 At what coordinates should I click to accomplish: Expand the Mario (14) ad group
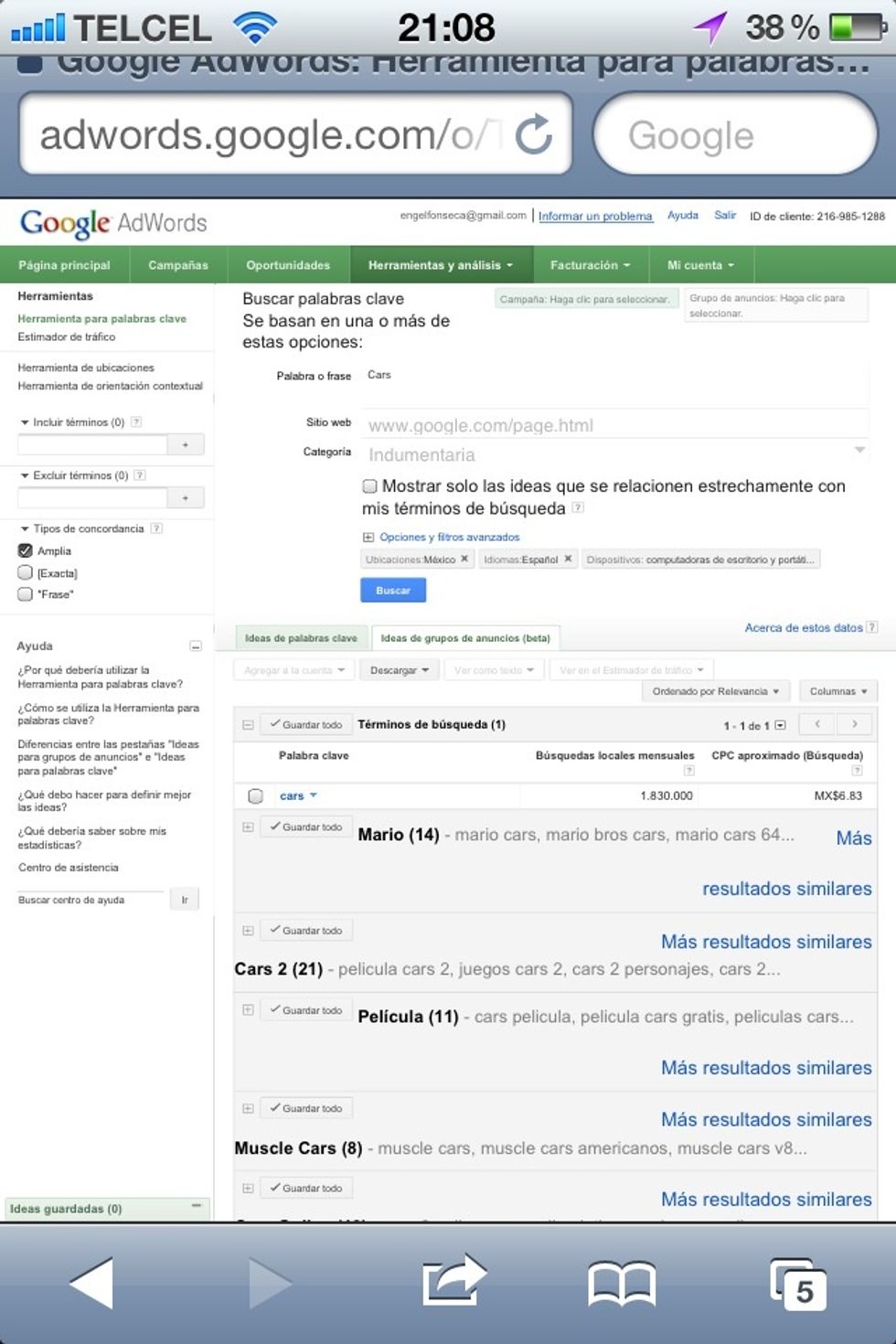248,827
